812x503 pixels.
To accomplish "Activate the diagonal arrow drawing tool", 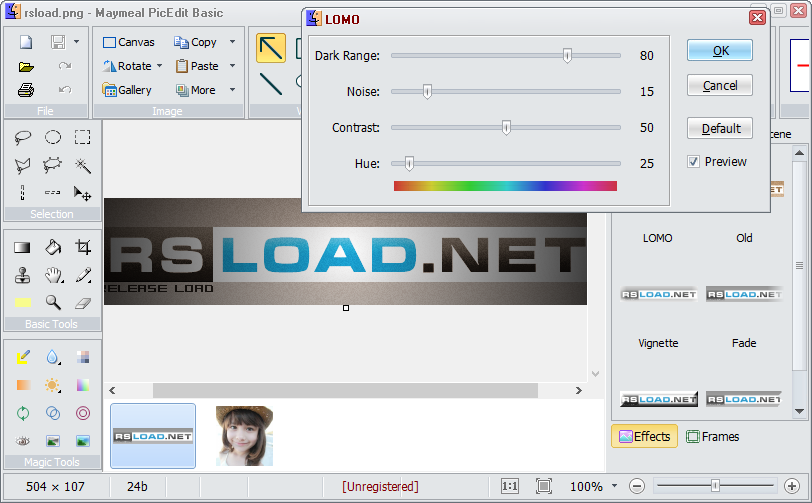I will point(271,48).
